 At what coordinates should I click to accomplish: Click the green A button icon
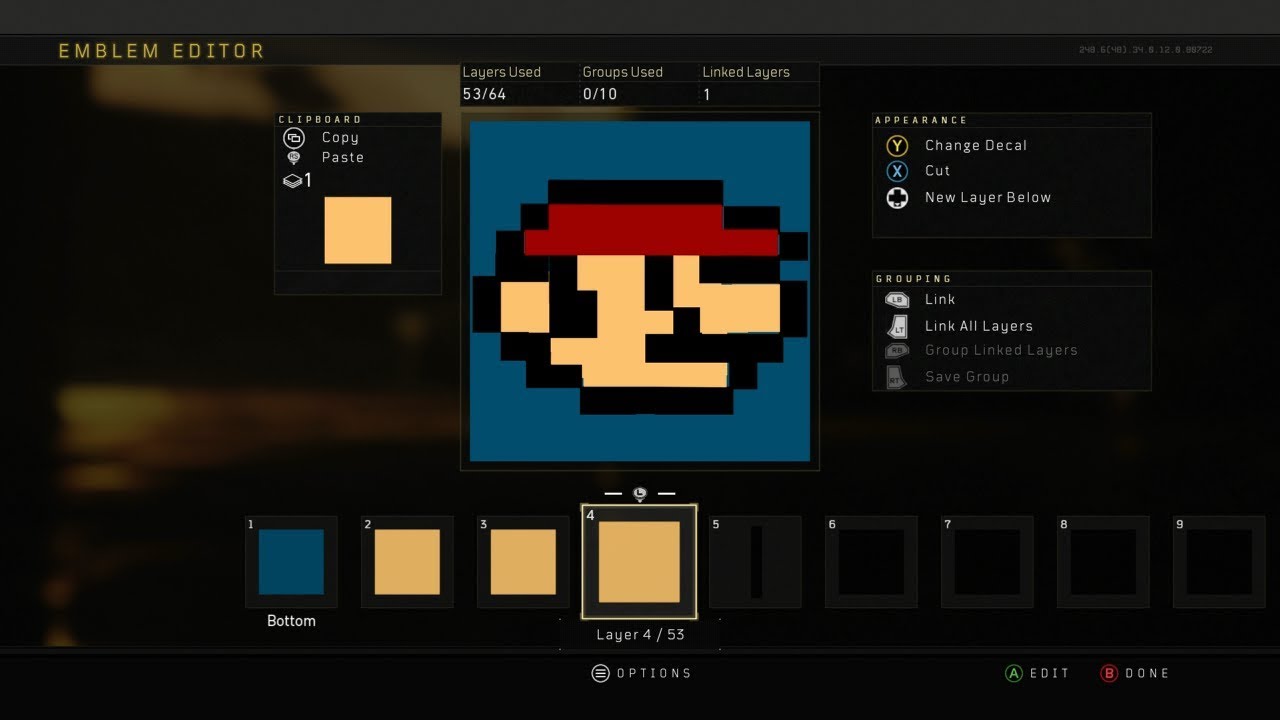coord(1013,673)
